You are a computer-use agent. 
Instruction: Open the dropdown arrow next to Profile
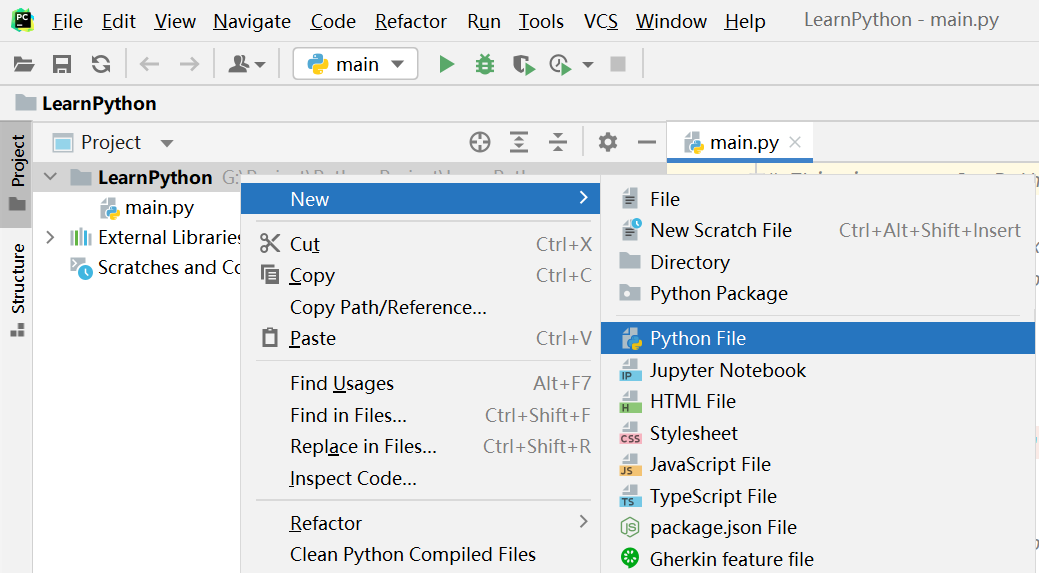point(588,65)
